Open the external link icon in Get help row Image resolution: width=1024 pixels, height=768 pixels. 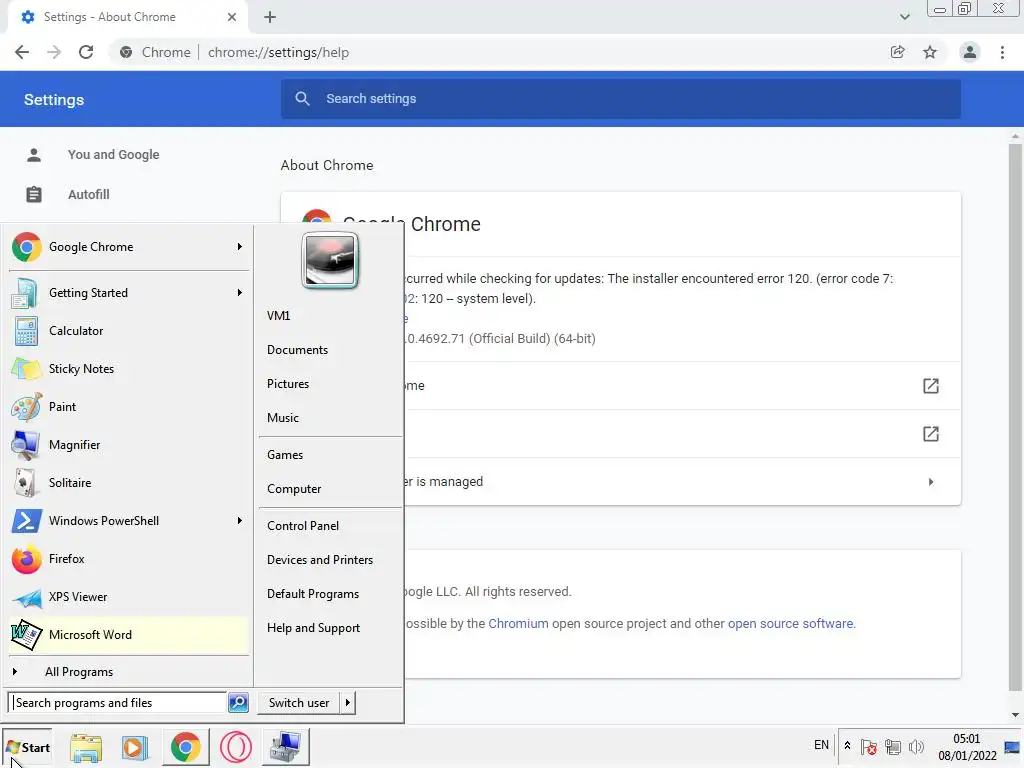(931, 386)
